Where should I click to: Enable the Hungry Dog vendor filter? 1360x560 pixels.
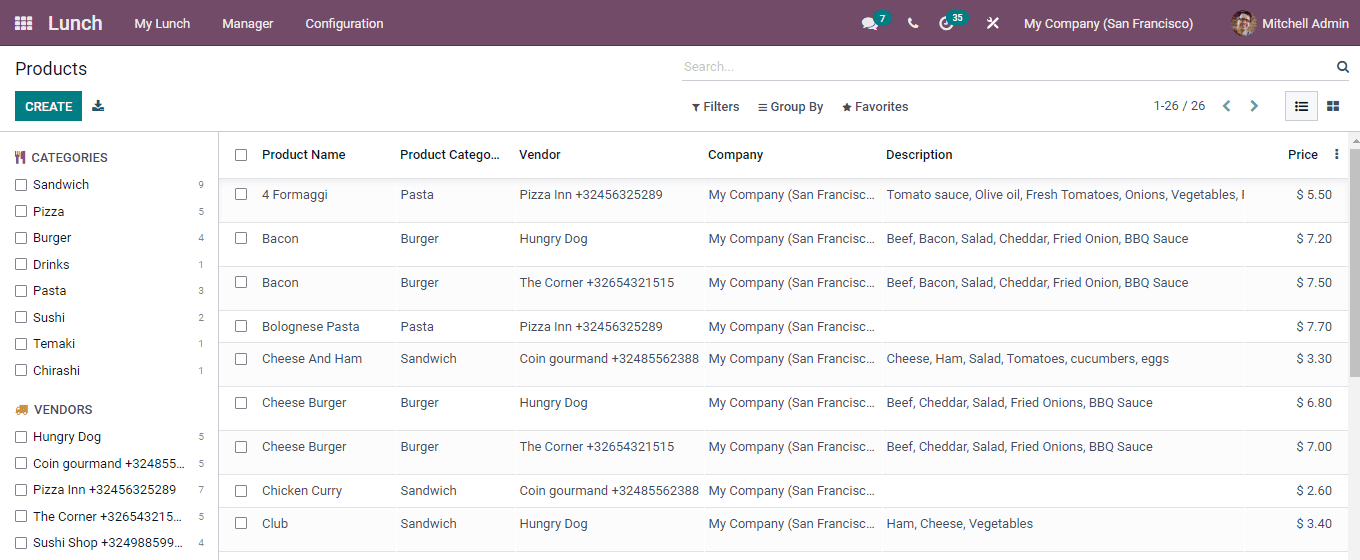[21, 437]
